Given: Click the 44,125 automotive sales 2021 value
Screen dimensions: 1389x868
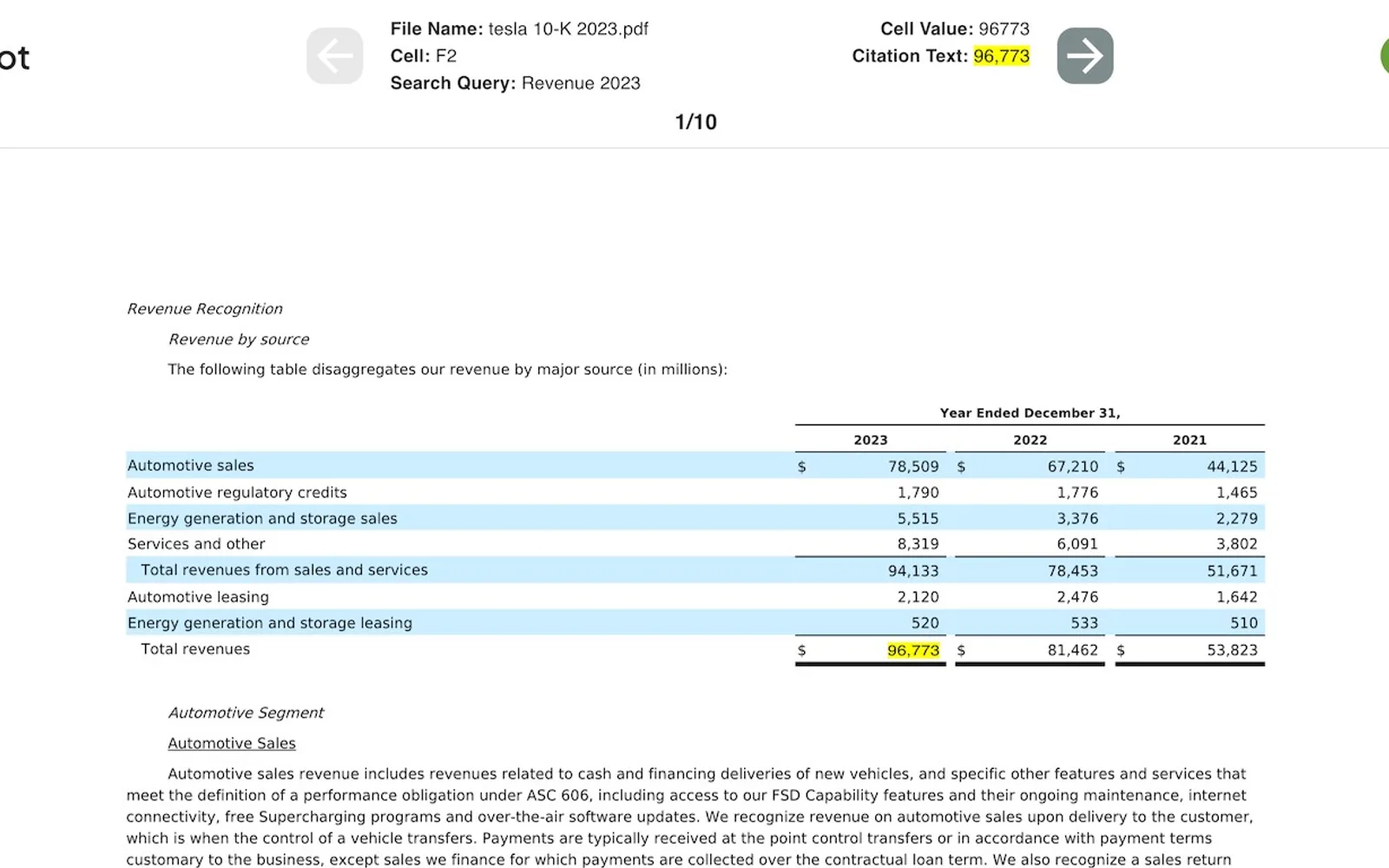Looking at the screenshot, I should pos(1232,466).
